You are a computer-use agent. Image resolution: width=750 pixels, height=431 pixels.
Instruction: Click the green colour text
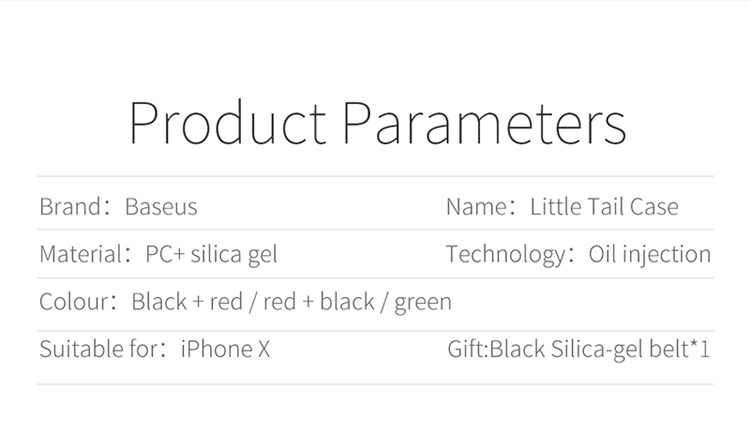point(423,303)
